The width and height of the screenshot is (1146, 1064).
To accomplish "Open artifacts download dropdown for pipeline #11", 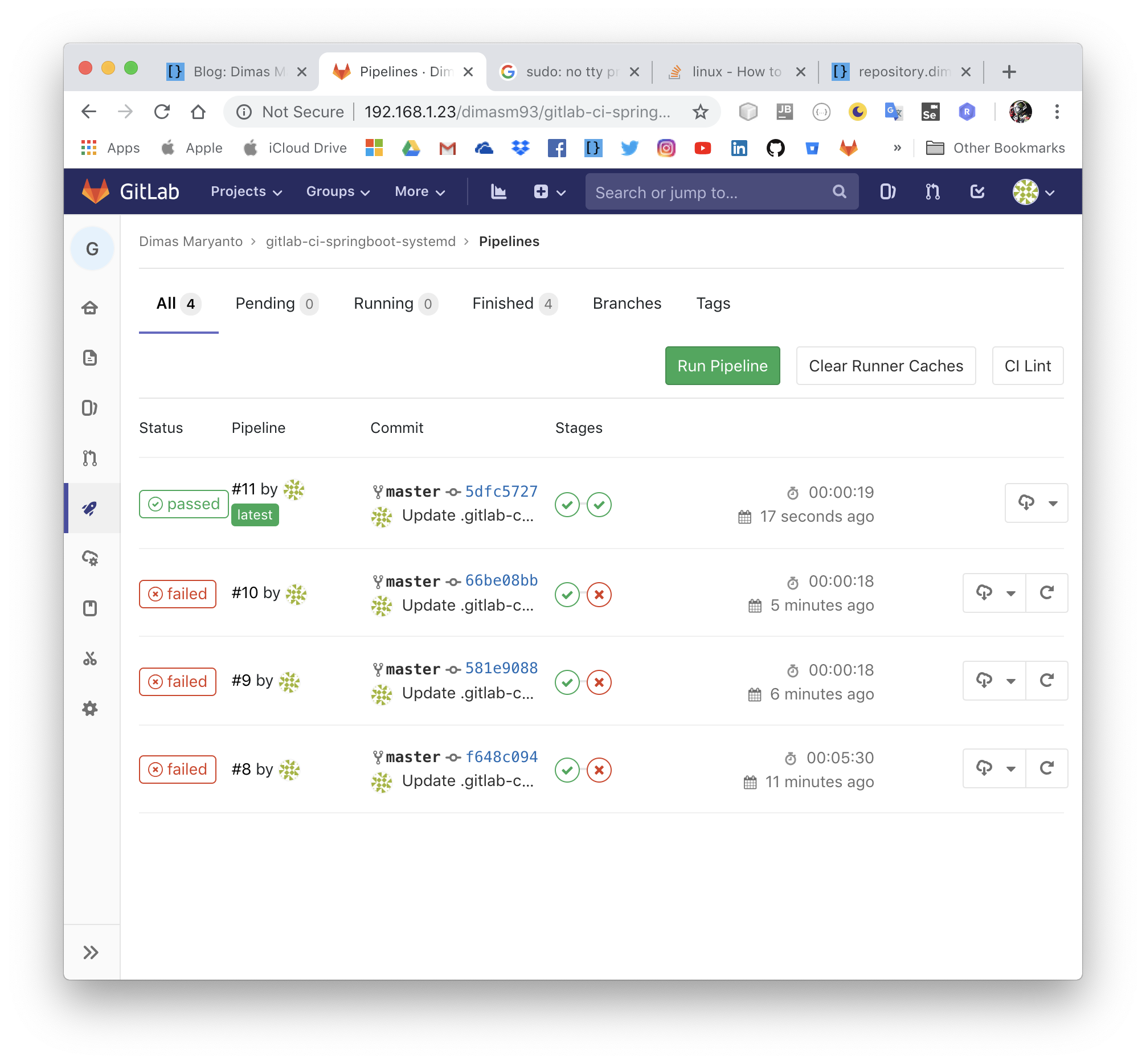I will [x=1036, y=502].
